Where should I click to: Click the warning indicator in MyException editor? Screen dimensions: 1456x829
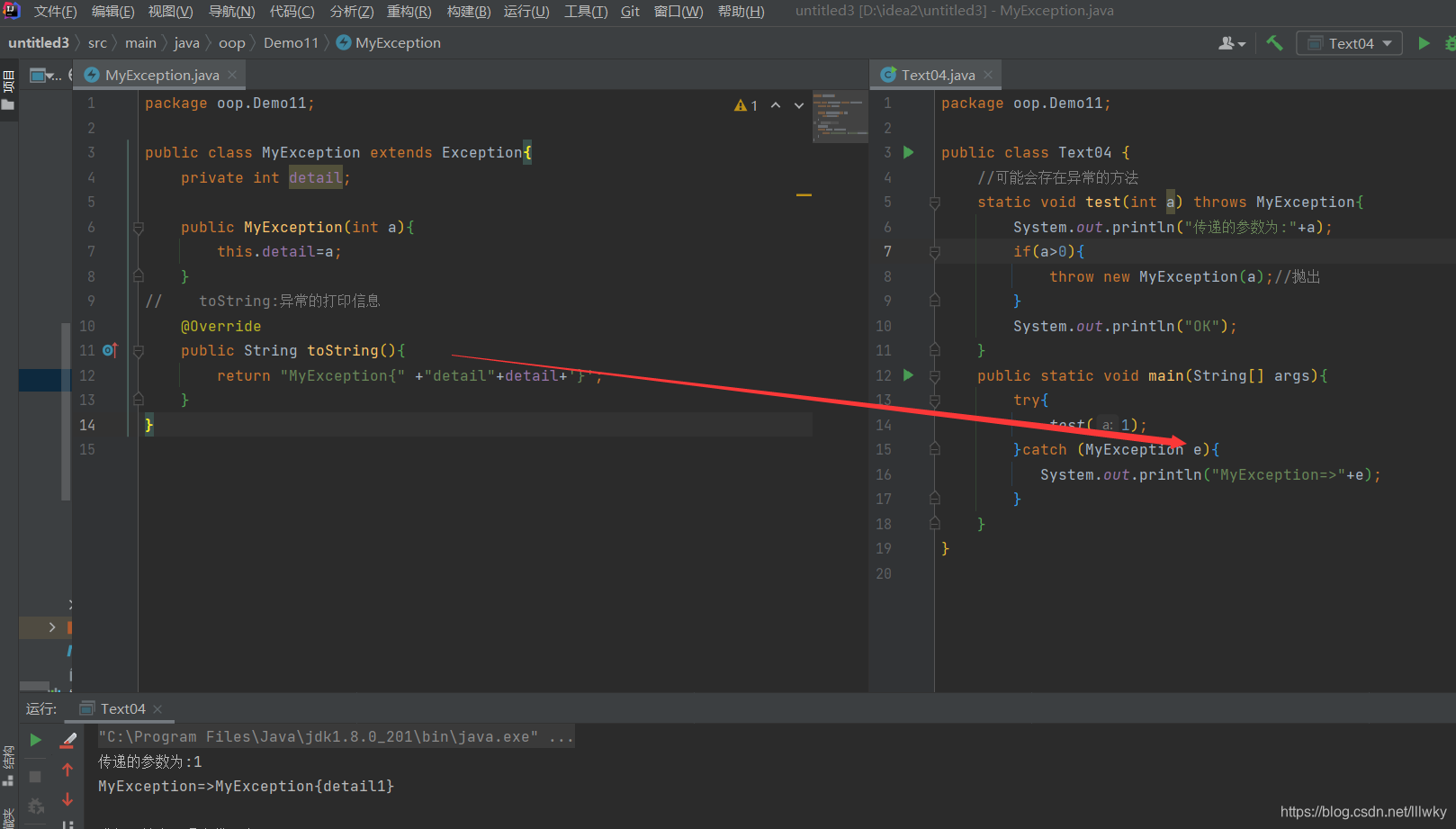[x=746, y=105]
